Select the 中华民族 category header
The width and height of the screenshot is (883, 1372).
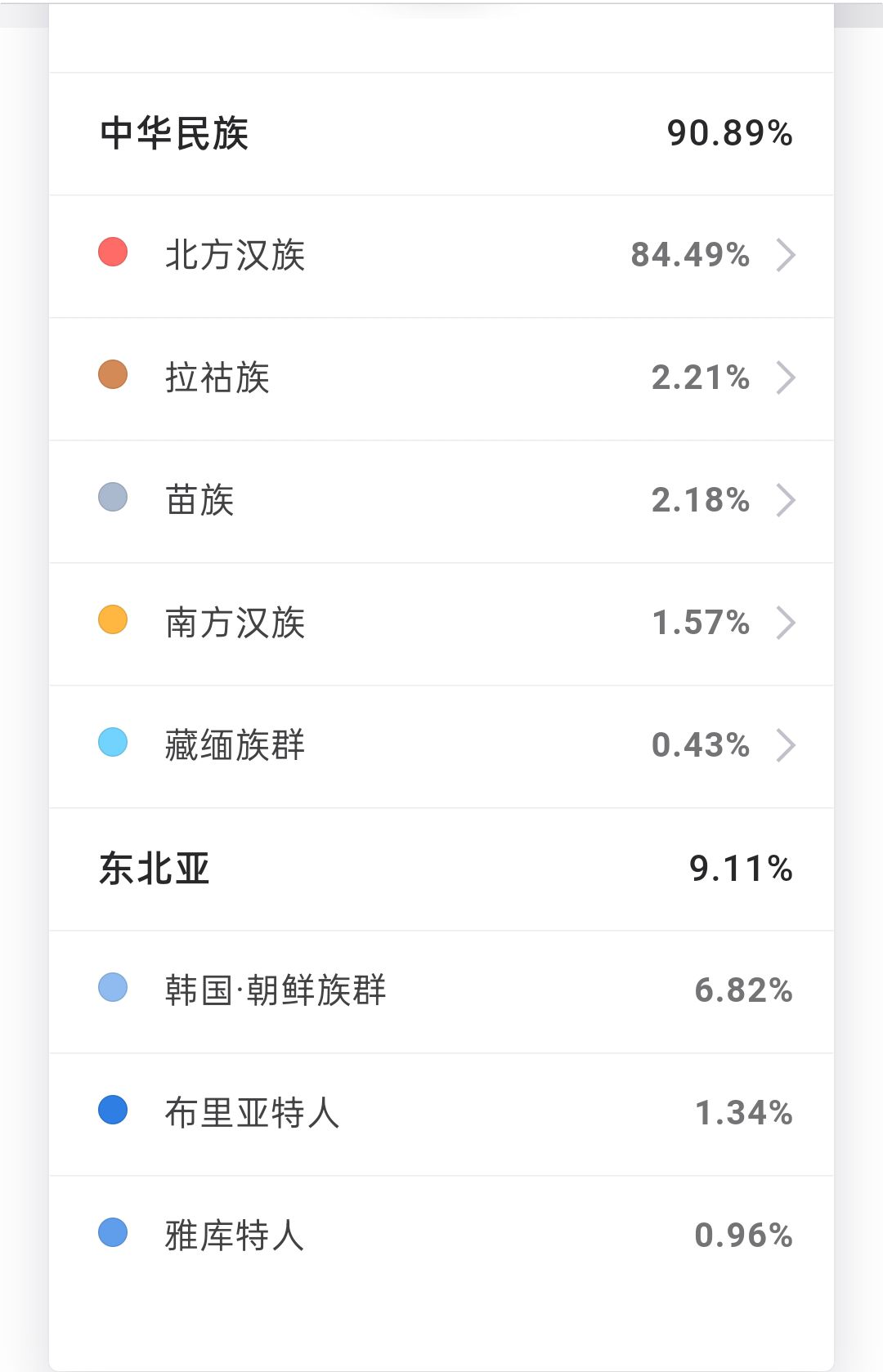(441, 134)
